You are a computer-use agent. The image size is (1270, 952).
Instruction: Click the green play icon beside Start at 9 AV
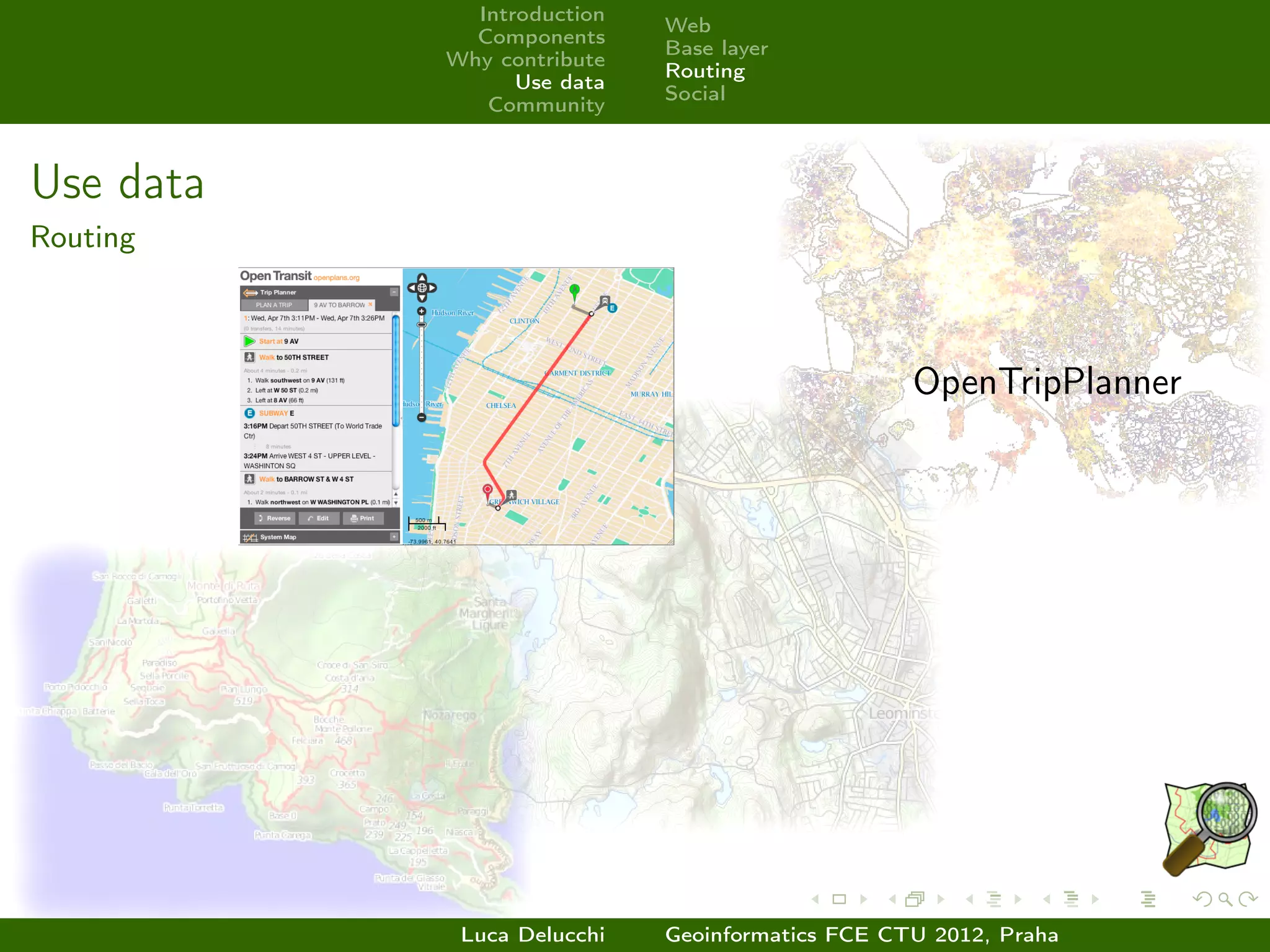point(249,341)
